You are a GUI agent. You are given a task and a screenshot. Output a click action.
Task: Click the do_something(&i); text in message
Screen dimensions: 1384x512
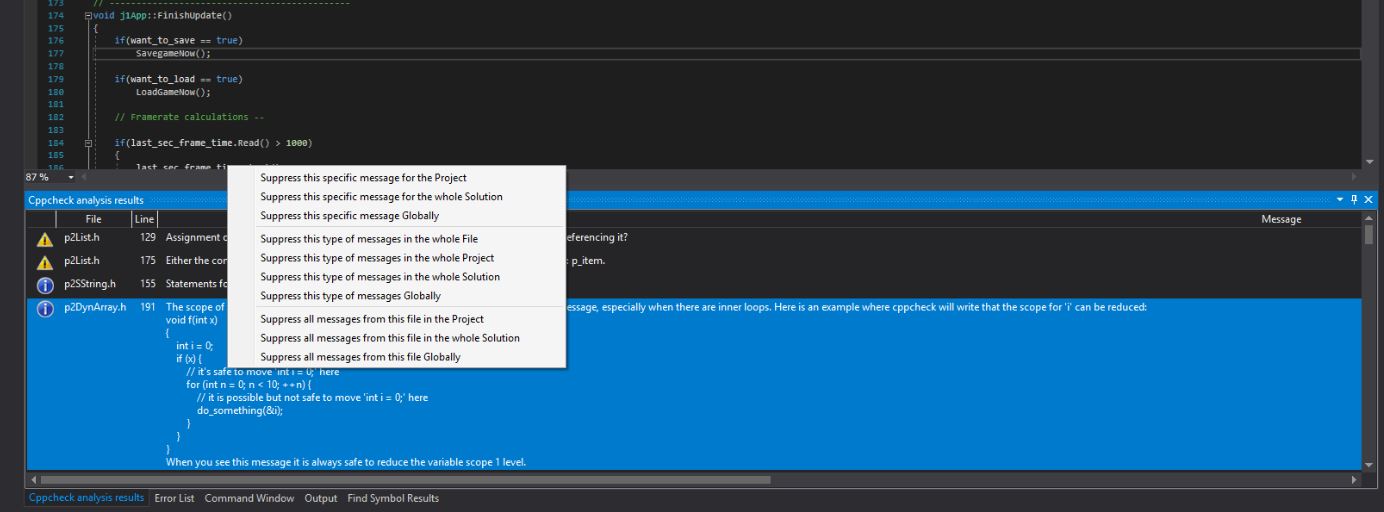[x=239, y=410]
